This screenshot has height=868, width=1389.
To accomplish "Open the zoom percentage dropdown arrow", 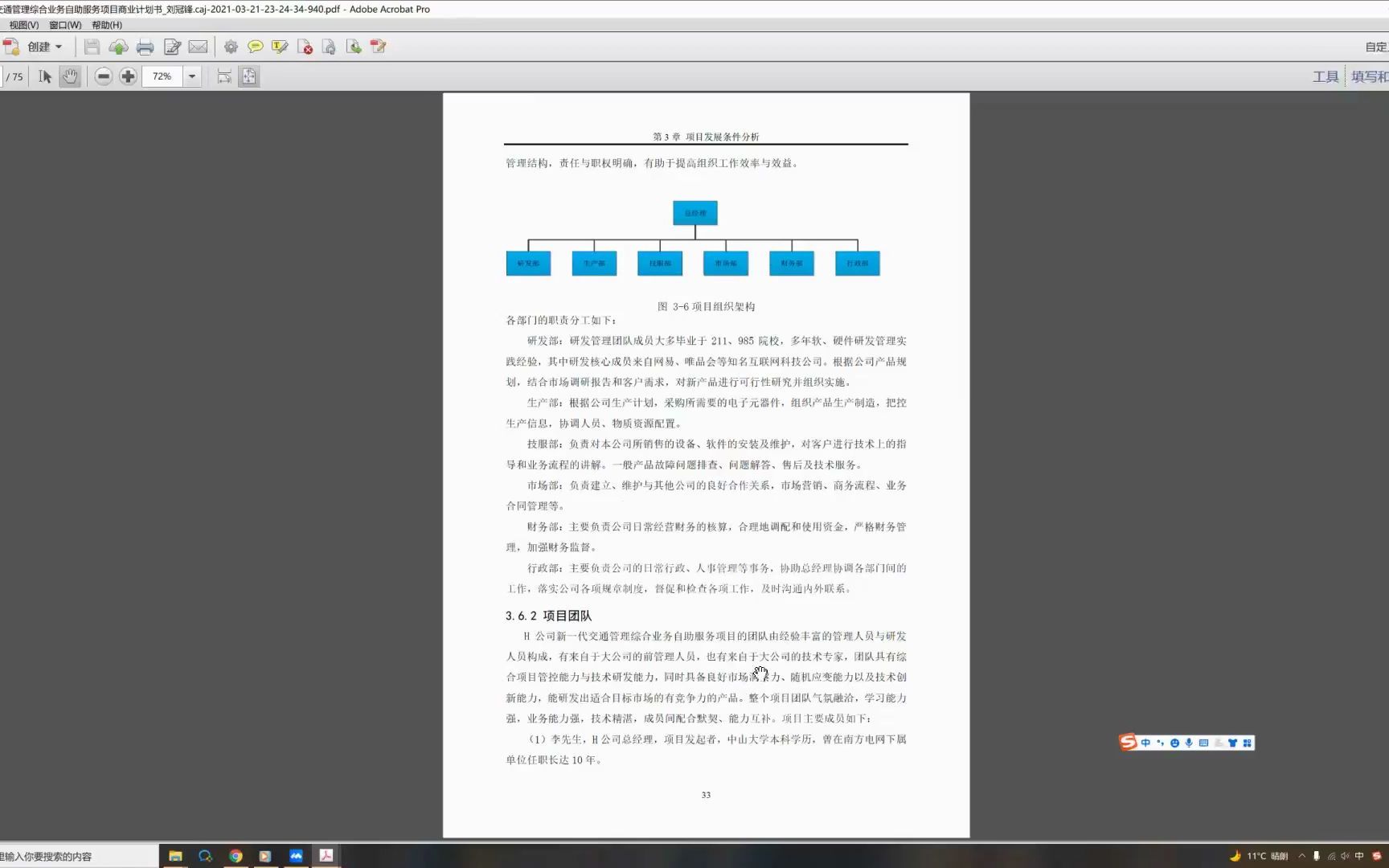I will point(192,76).
